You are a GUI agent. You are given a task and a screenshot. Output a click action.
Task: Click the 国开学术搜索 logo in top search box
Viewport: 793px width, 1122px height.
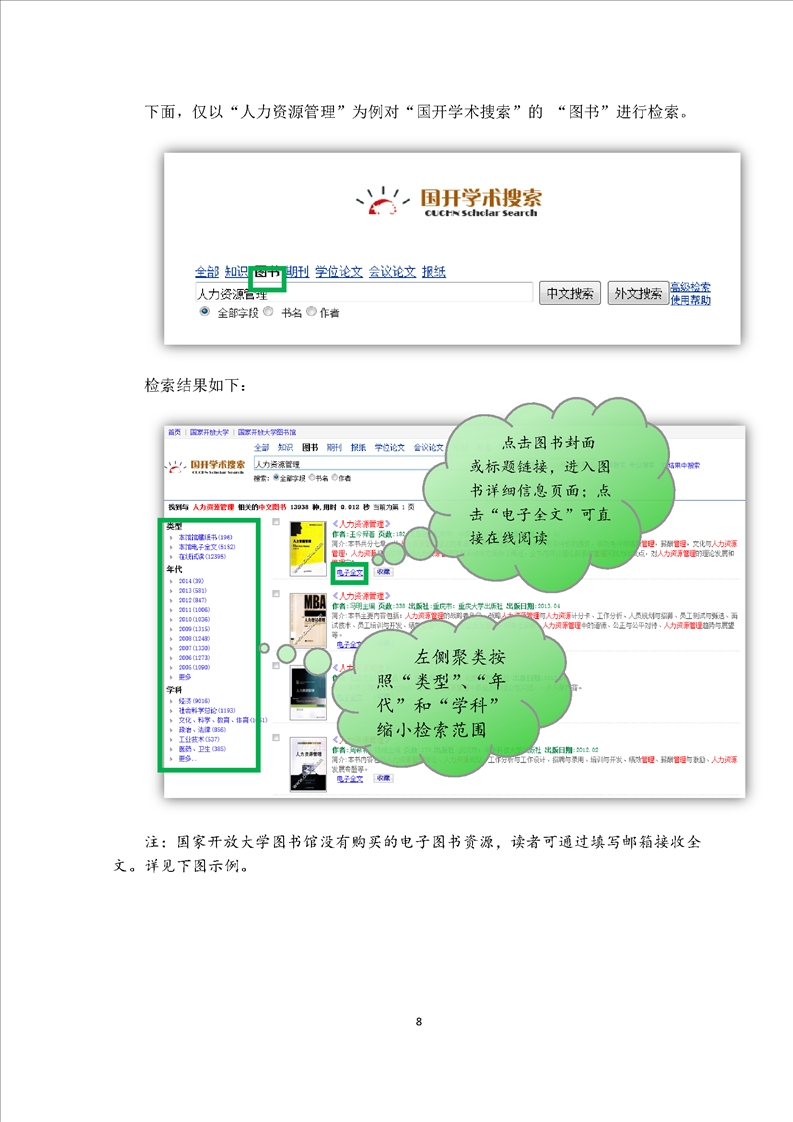tap(452, 201)
